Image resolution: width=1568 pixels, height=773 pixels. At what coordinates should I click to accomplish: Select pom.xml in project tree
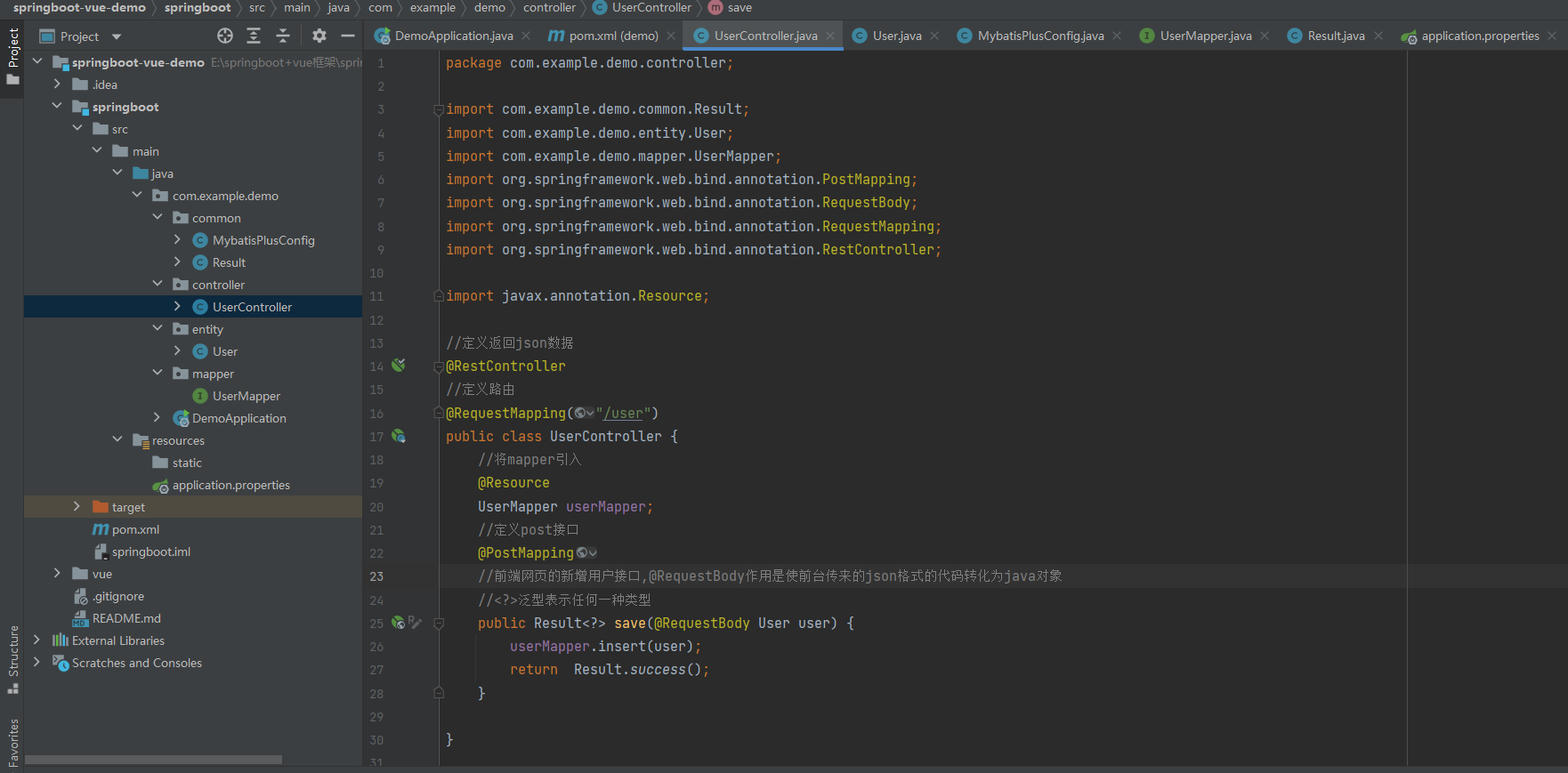click(x=135, y=529)
